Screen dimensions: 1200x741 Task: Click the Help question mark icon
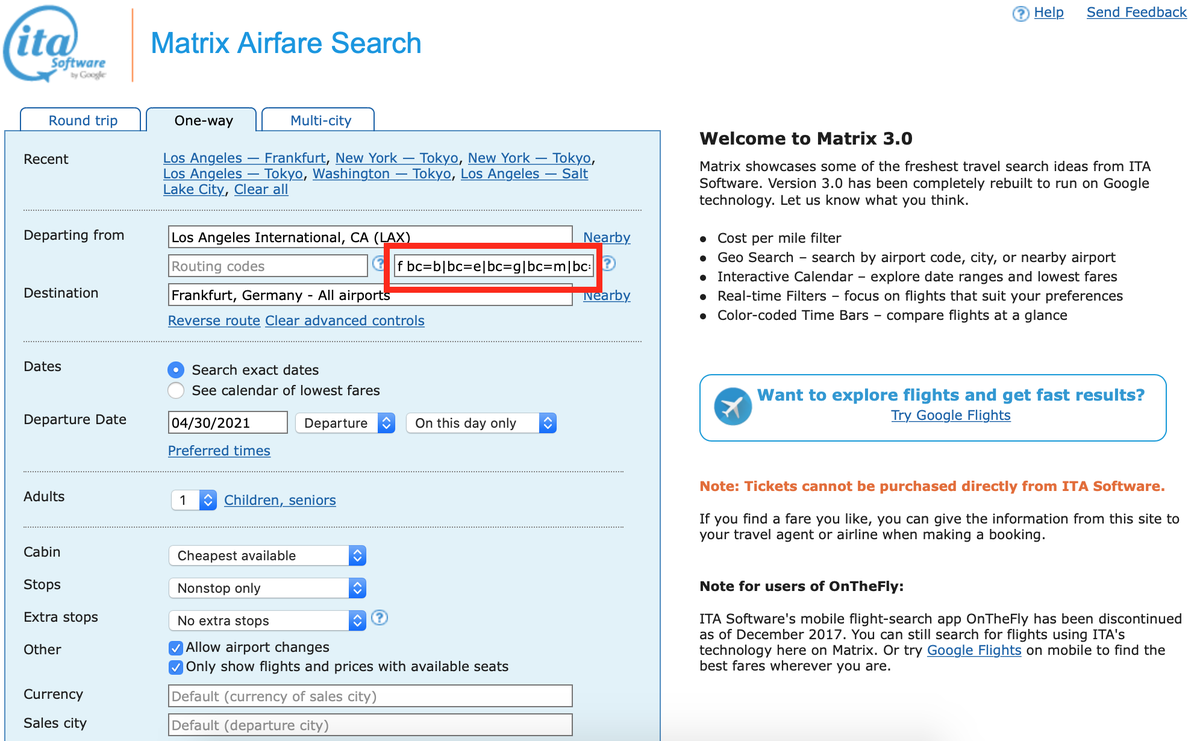(1020, 14)
